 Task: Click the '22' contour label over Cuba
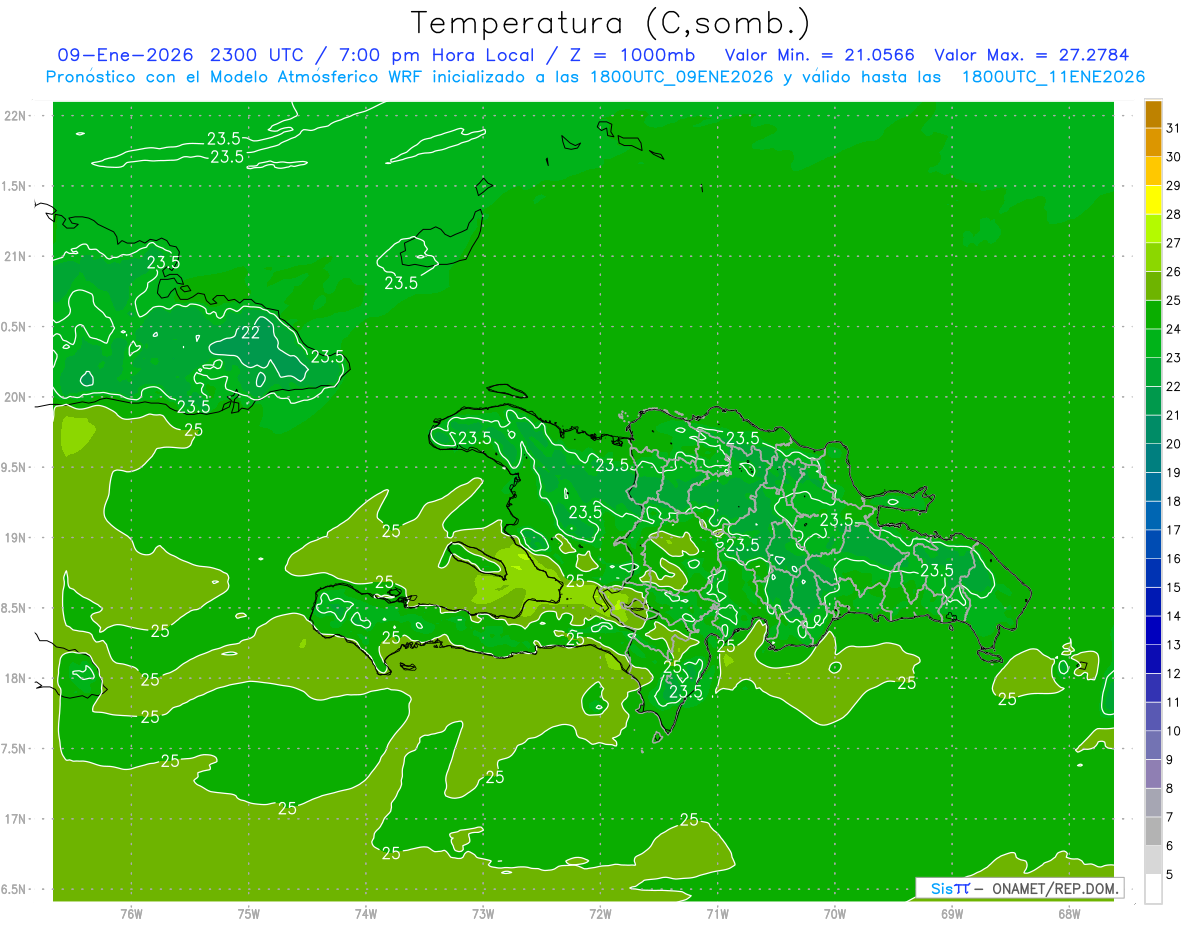251,333
